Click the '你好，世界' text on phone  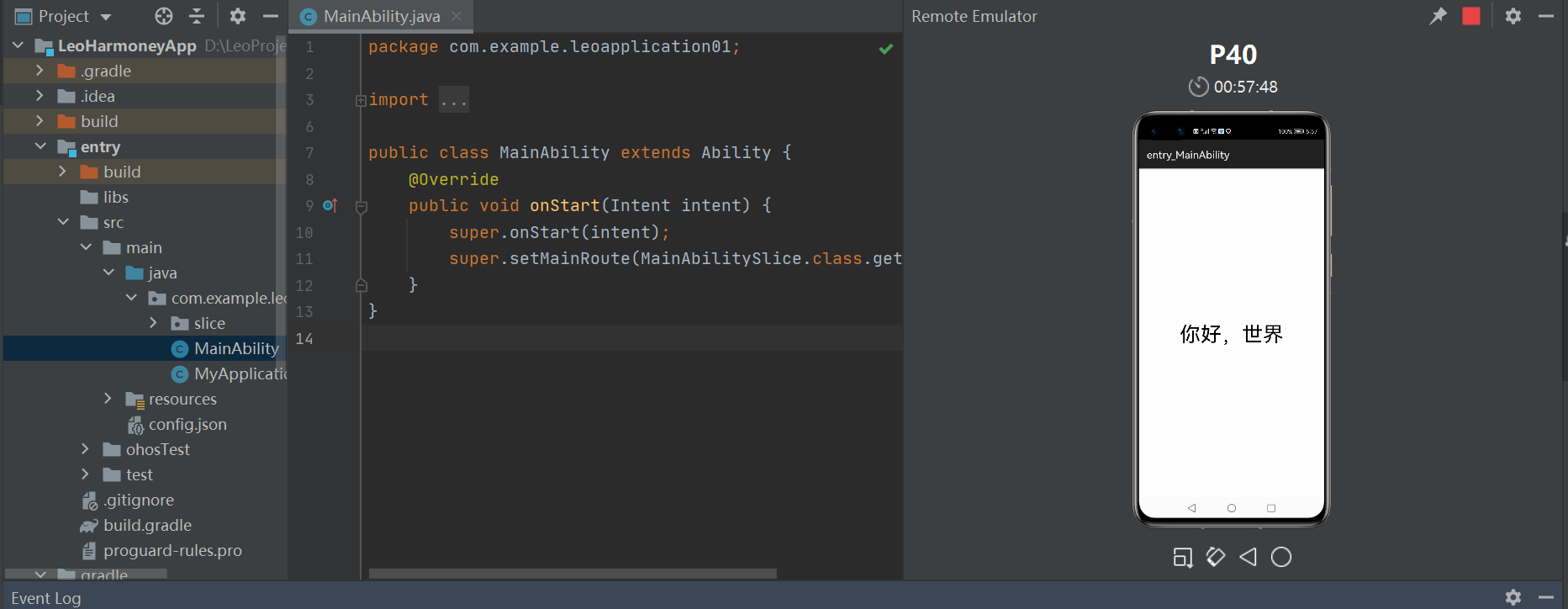(1231, 334)
